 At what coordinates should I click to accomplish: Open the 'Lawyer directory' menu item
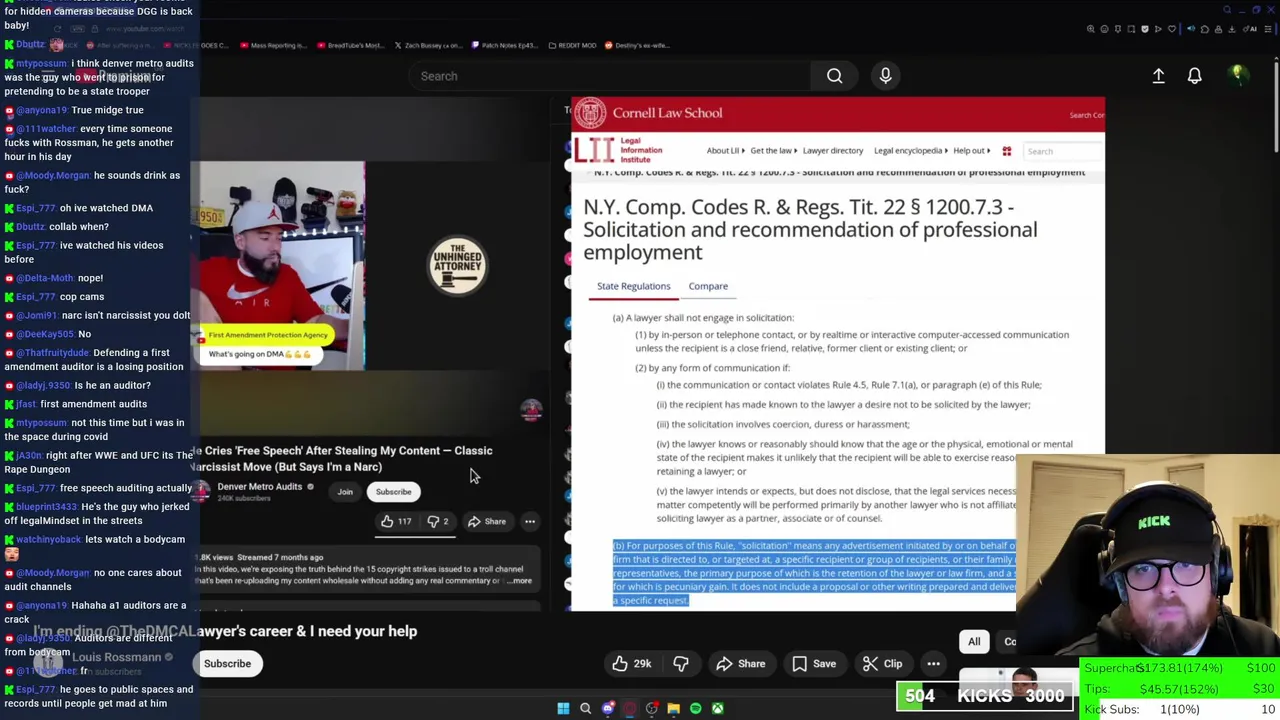[832, 151]
